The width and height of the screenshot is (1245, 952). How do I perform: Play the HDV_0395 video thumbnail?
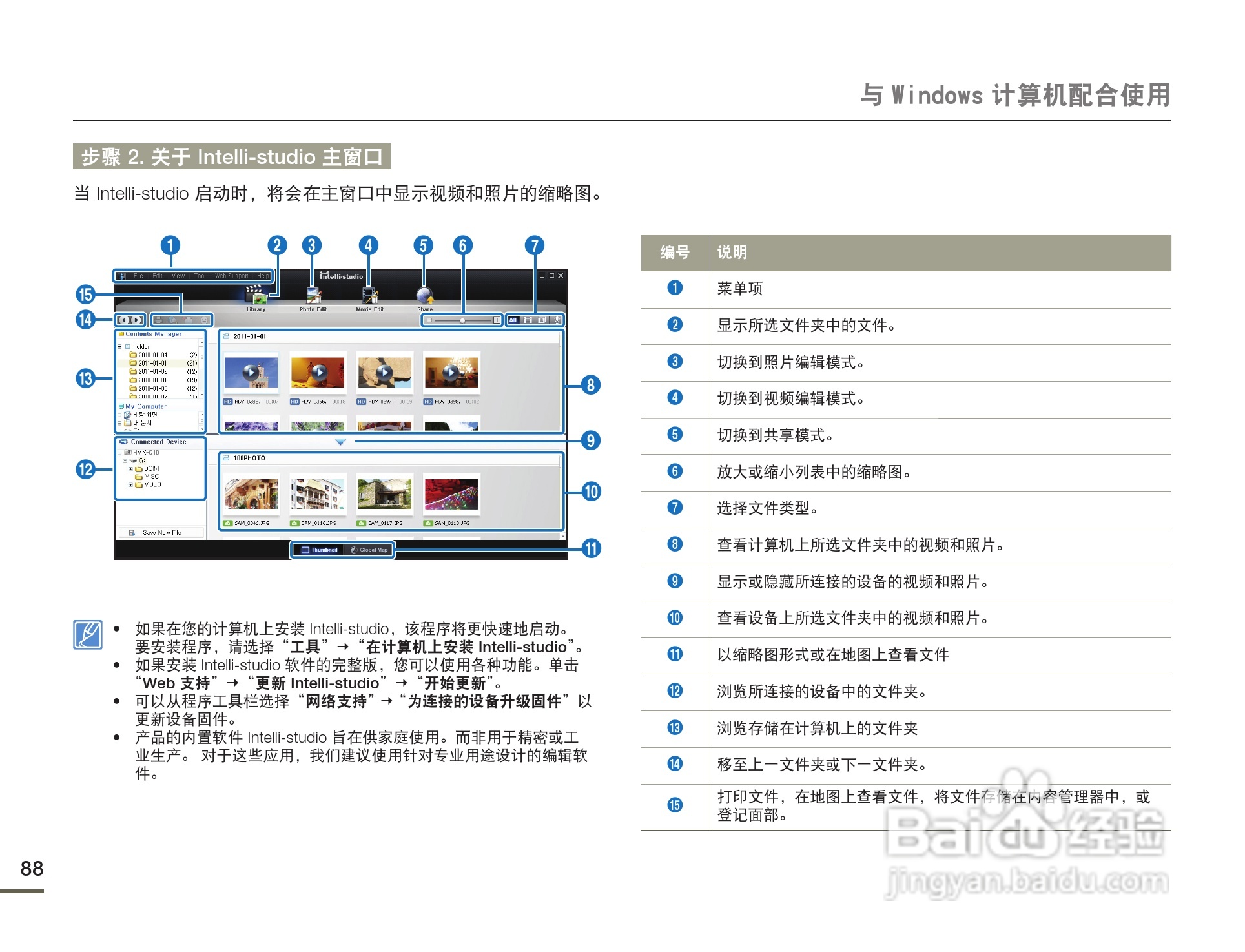pyautogui.click(x=251, y=373)
